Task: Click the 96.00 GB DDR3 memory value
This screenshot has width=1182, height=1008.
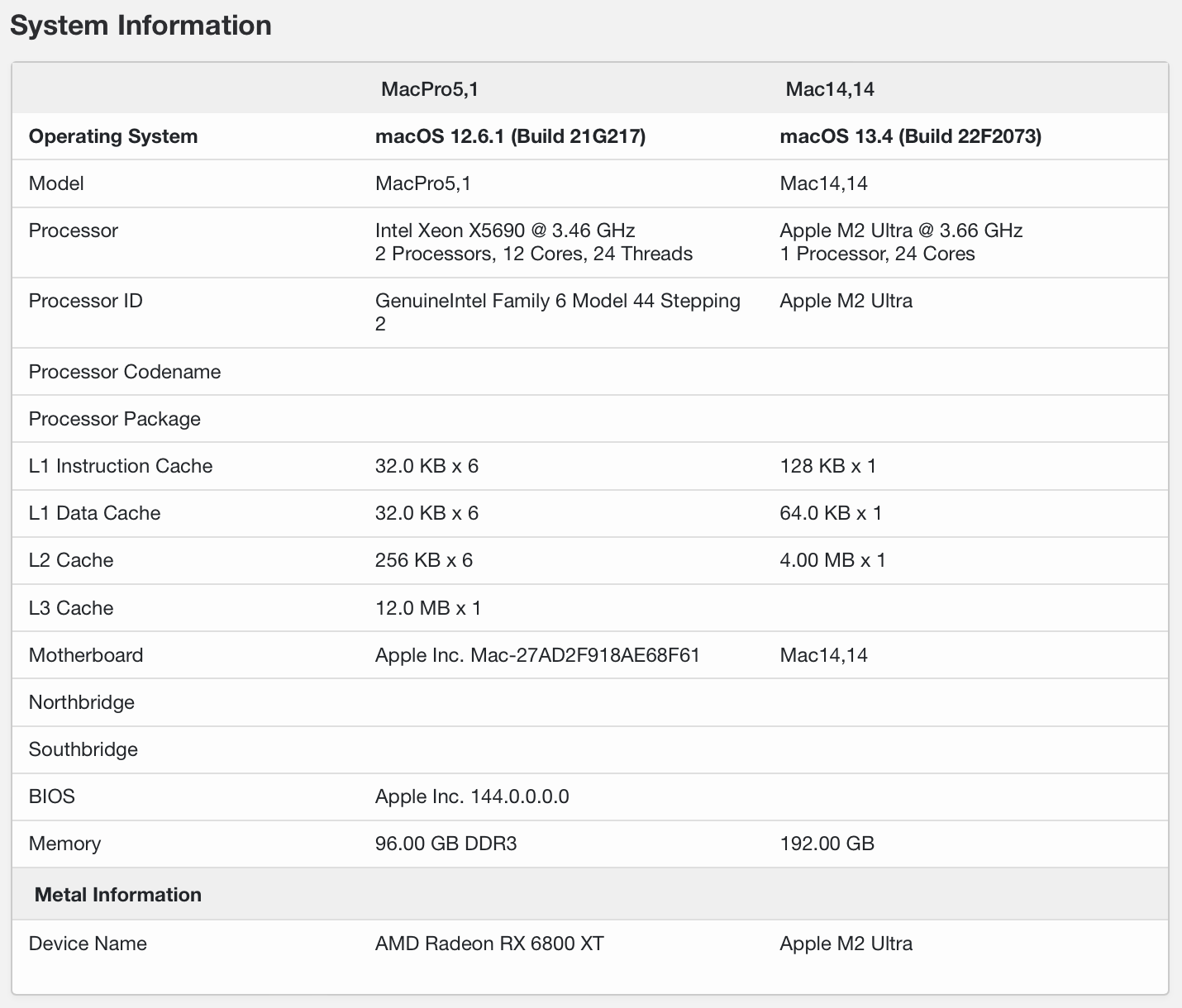Action: point(446,844)
